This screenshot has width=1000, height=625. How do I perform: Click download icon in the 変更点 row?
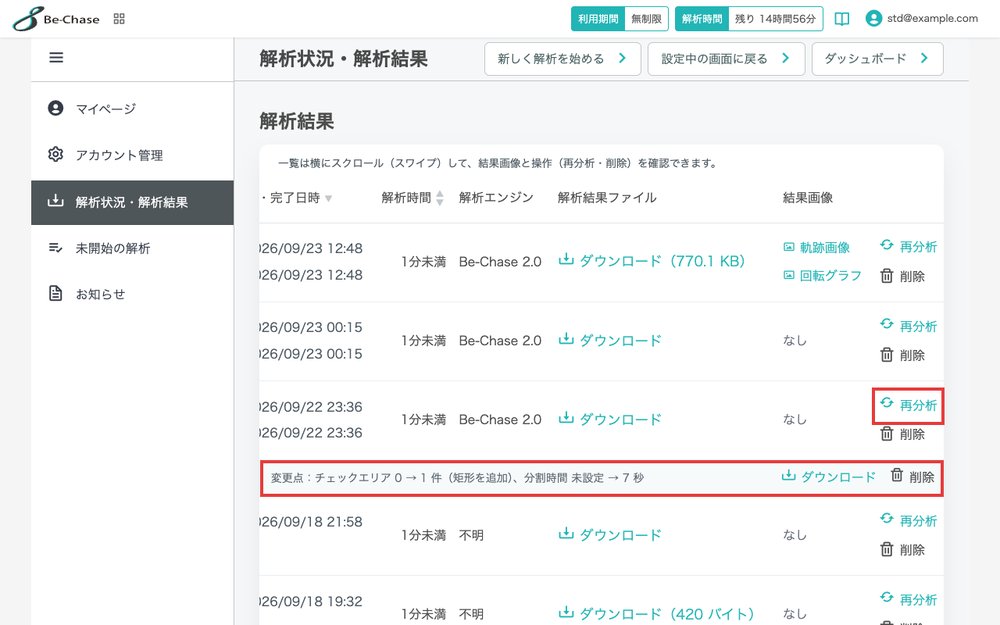pos(789,475)
